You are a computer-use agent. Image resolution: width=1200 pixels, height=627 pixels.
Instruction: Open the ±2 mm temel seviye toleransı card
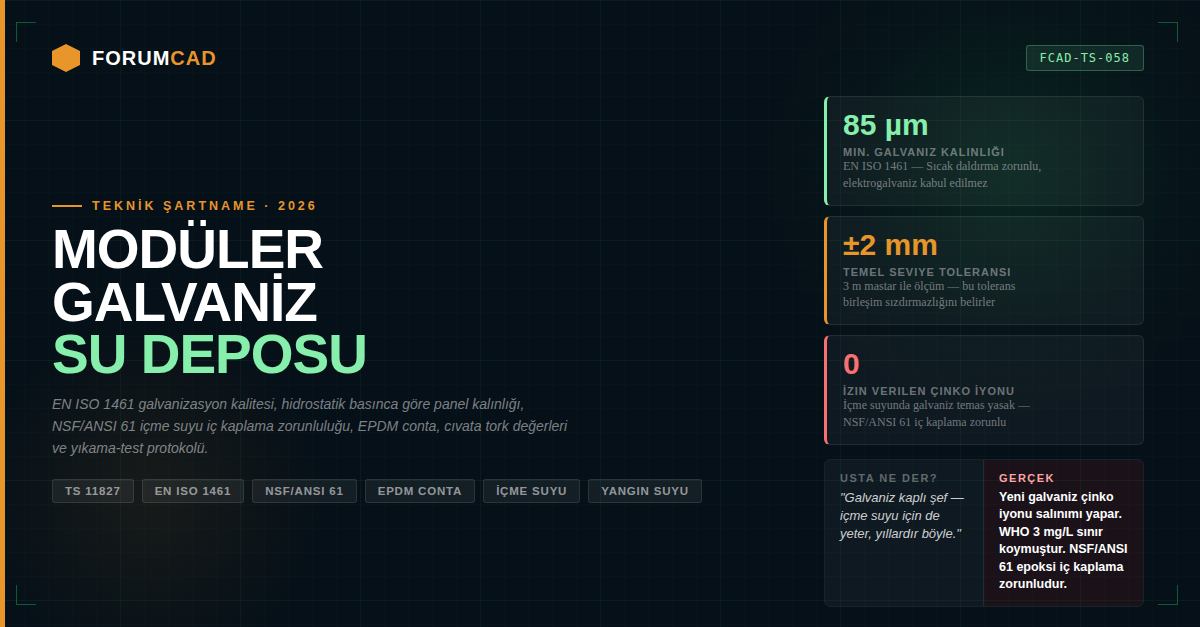(x=983, y=270)
